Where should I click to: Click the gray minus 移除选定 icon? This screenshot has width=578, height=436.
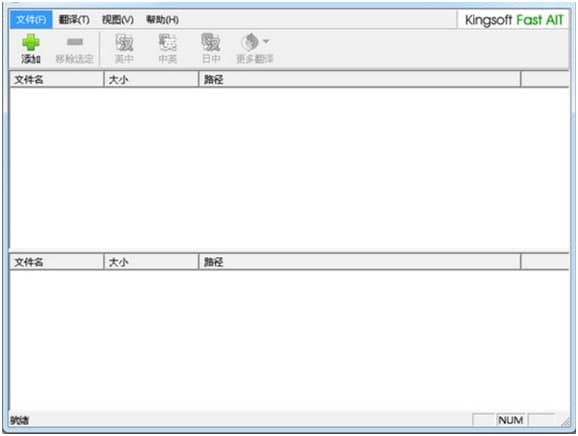[75, 42]
